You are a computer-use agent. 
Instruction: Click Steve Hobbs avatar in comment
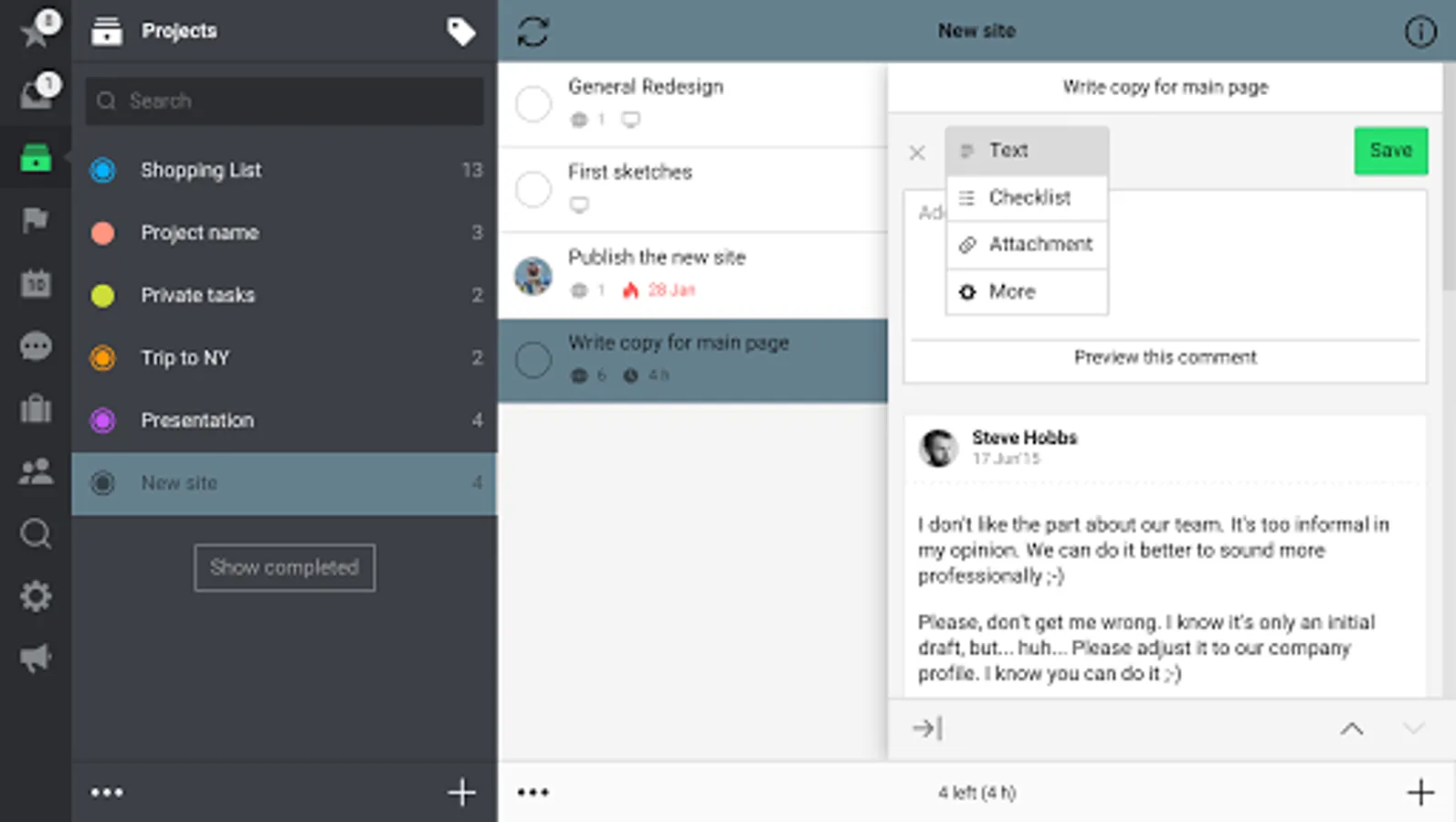coord(938,448)
